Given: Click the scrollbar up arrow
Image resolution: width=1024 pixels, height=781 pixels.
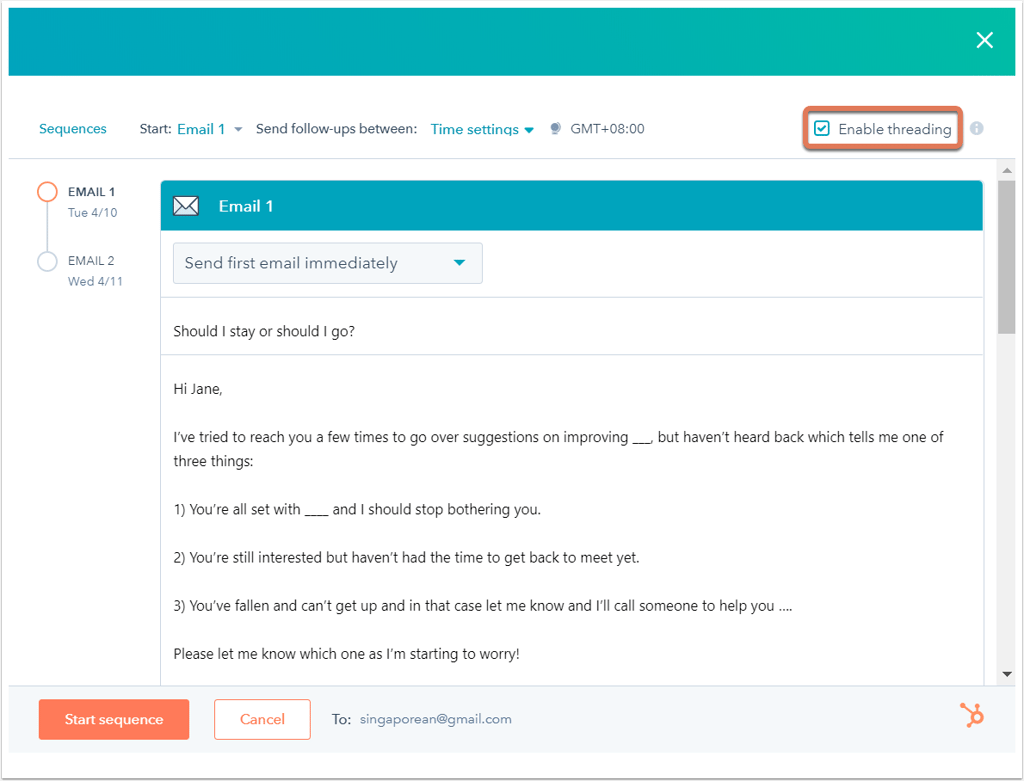Looking at the screenshot, I should (1006, 170).
